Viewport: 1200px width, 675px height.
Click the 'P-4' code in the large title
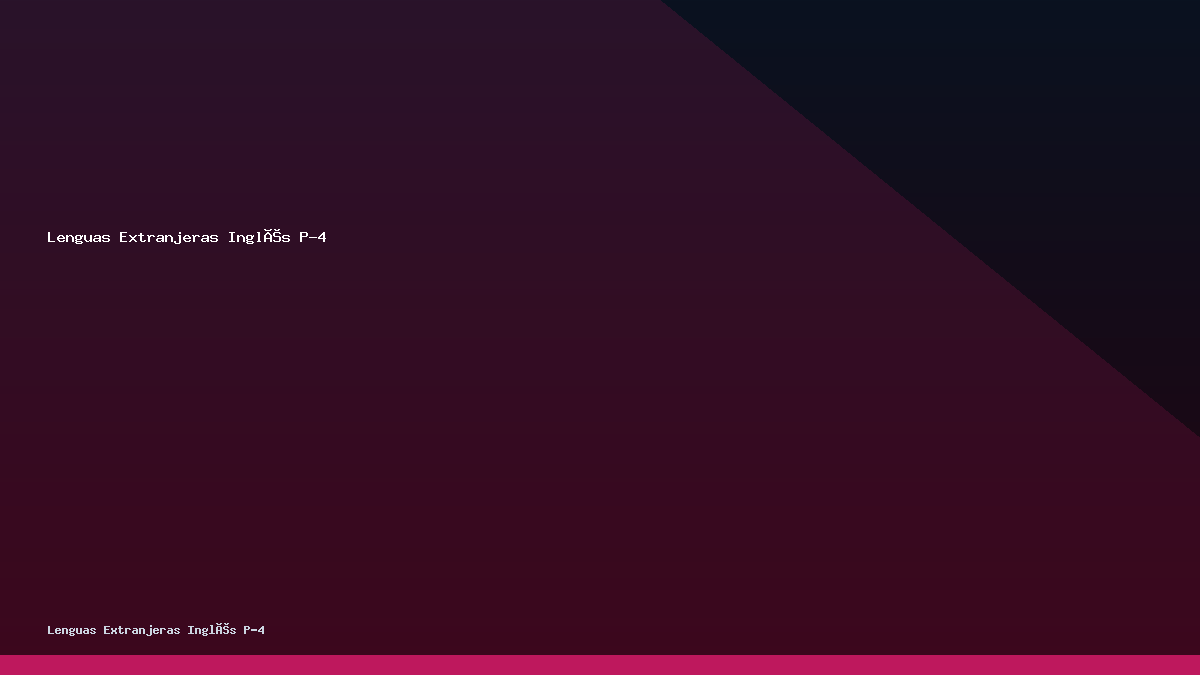[x=313, y=237]
